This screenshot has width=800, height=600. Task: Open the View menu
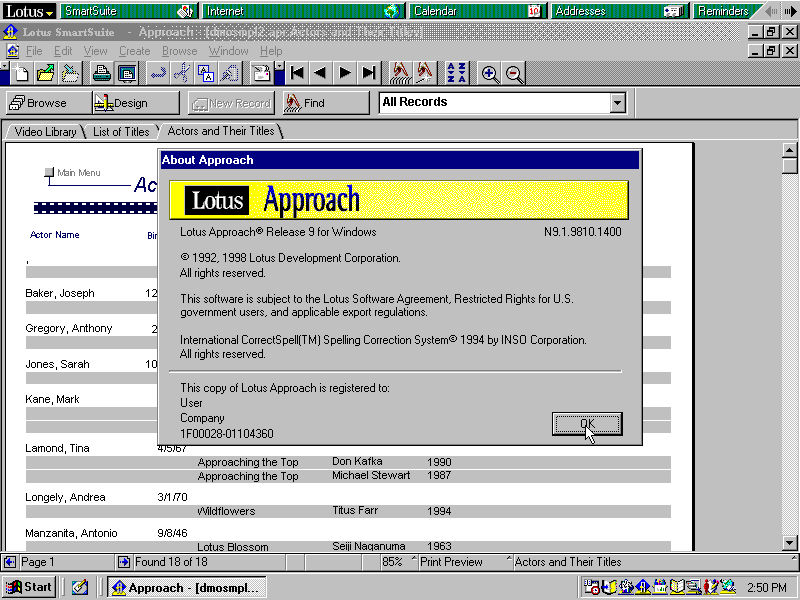(95, 51)
